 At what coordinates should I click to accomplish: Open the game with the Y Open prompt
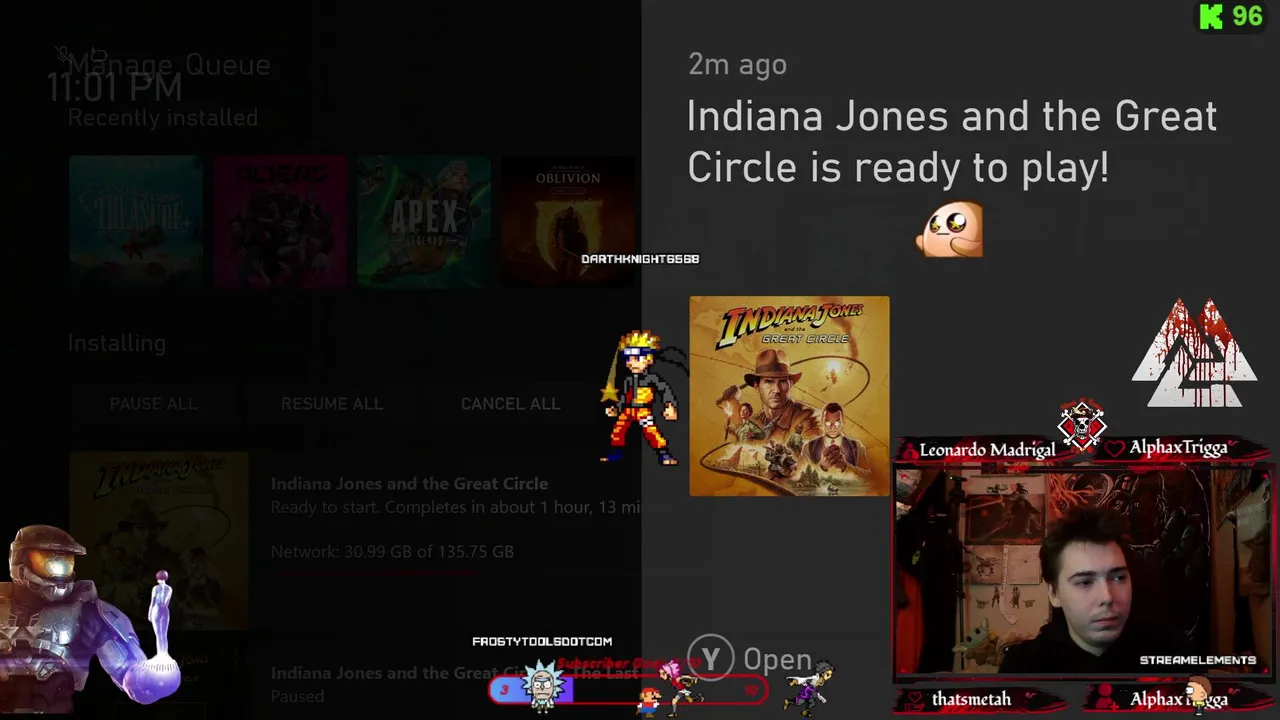coord(750,659)
